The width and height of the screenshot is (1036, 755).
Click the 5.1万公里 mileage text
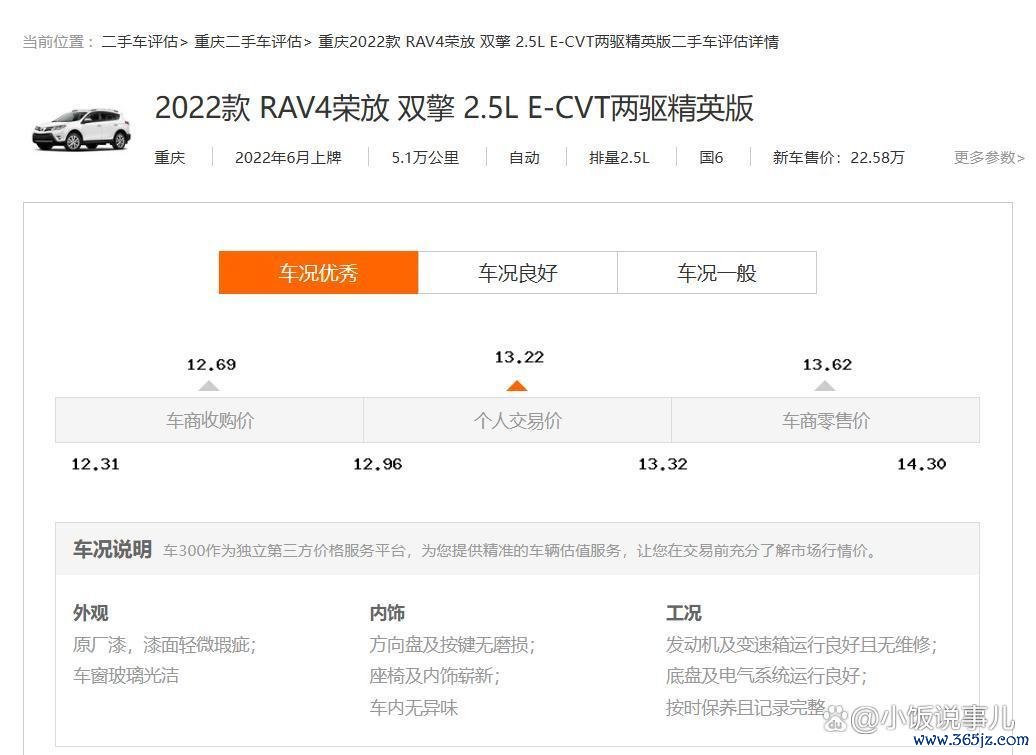(425, 157)
